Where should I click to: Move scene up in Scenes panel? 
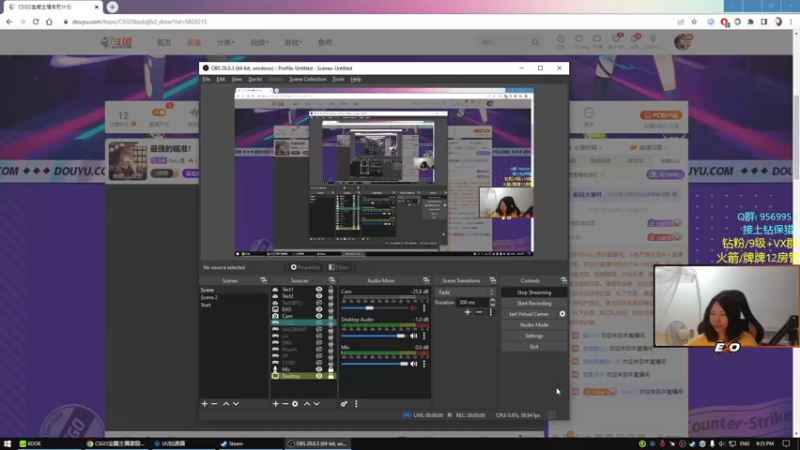[226, 404]
